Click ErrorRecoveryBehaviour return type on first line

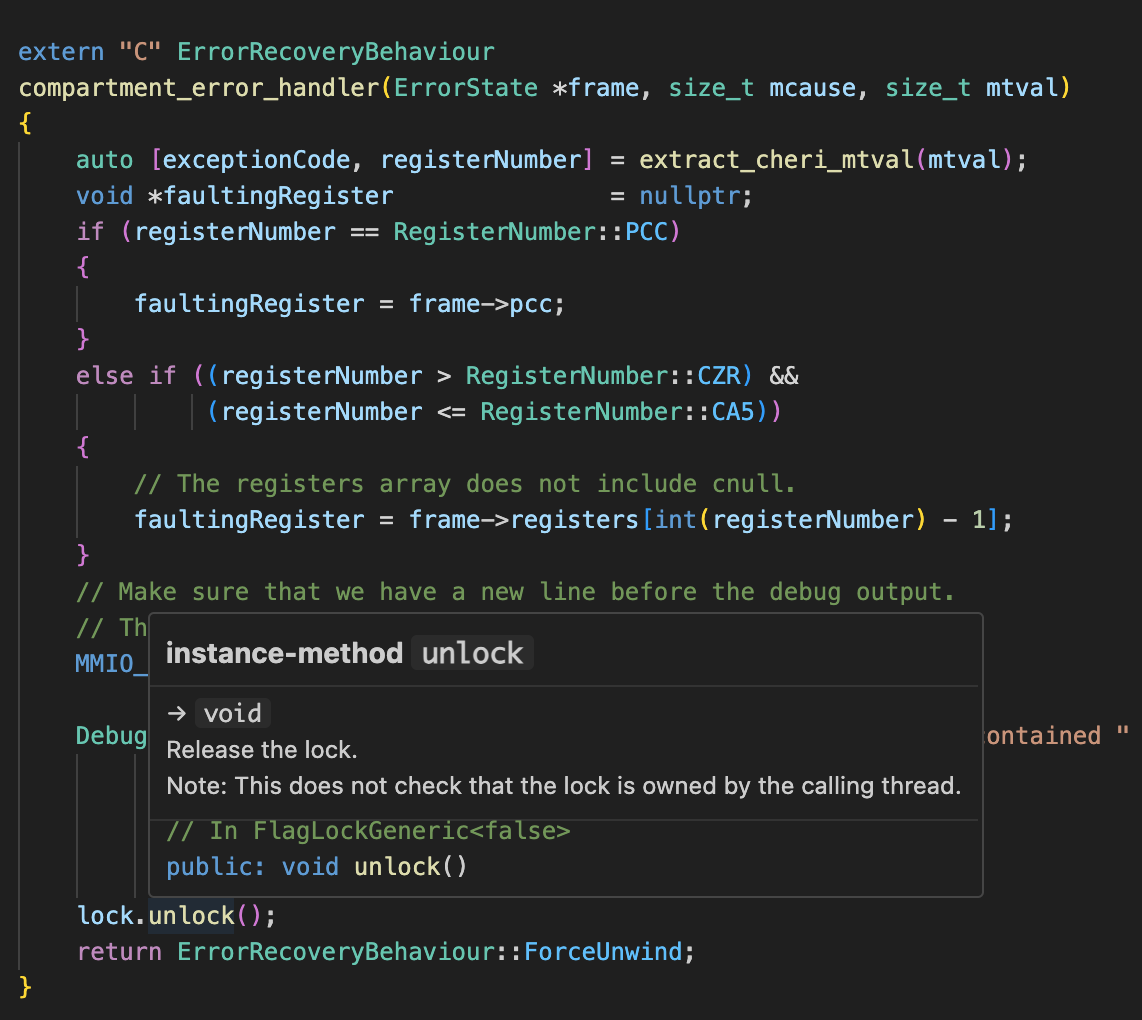pos(336,52)
